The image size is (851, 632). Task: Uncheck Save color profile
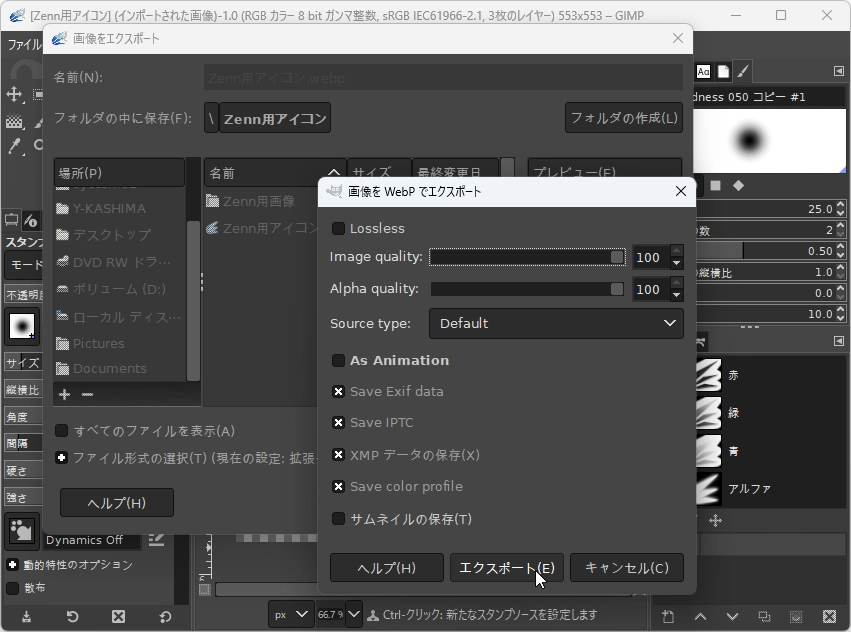point(338,486)
